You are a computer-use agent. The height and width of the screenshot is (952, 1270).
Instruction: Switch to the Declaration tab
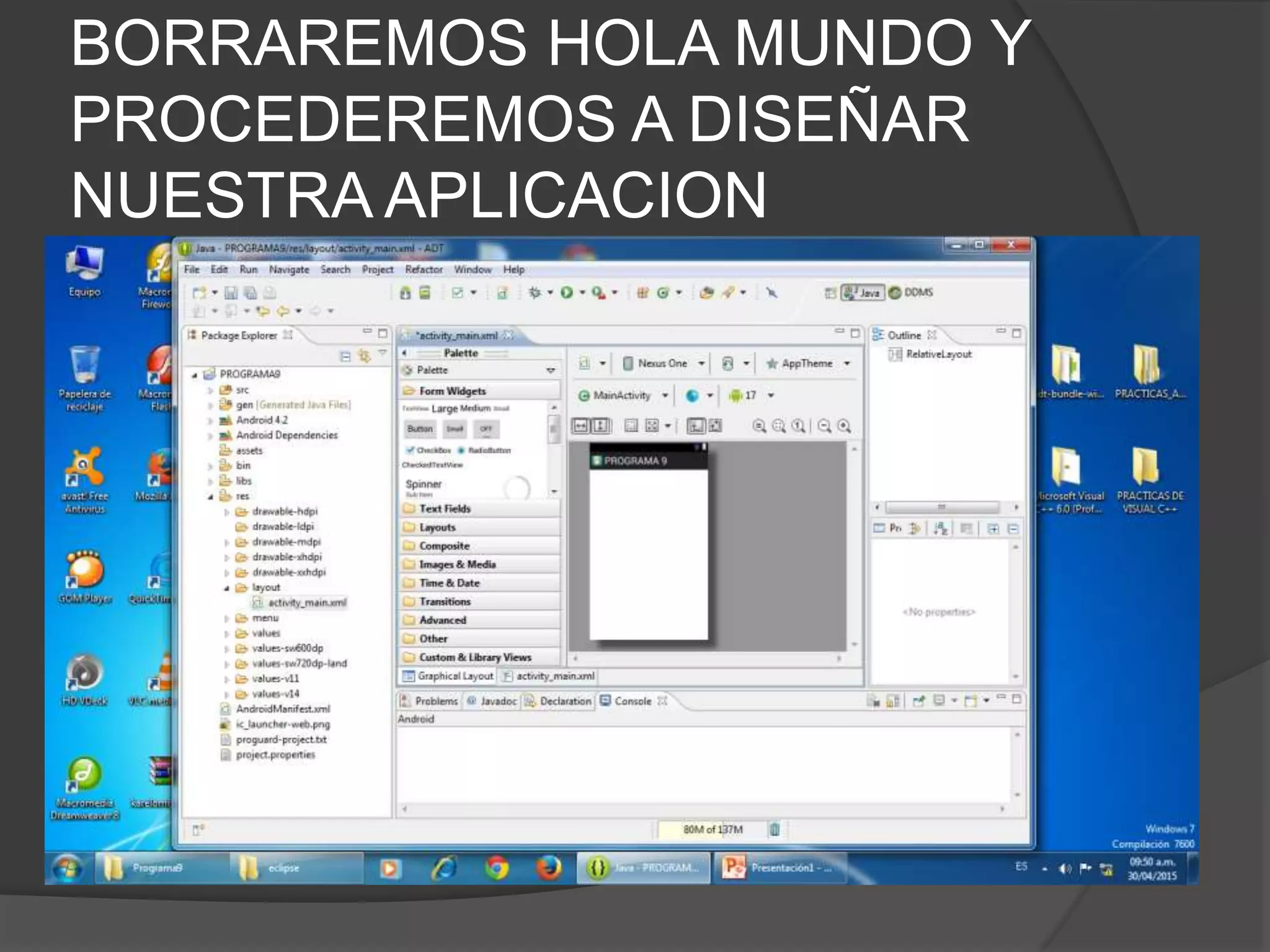559,701
